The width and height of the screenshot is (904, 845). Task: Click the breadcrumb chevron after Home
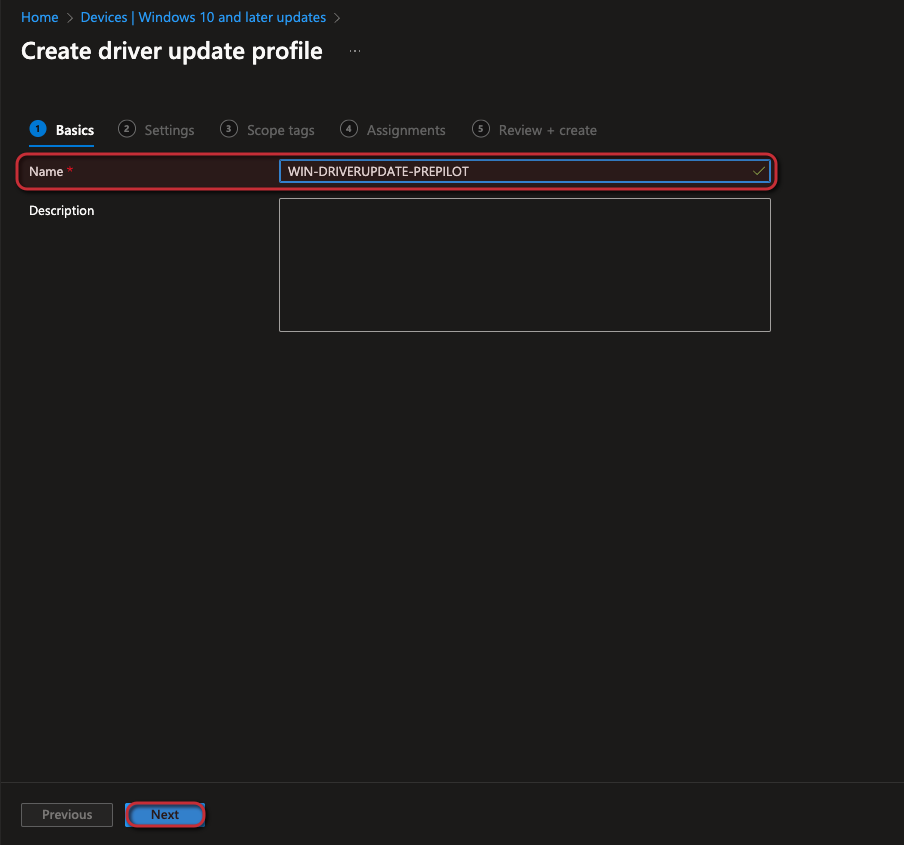point(67,17)
